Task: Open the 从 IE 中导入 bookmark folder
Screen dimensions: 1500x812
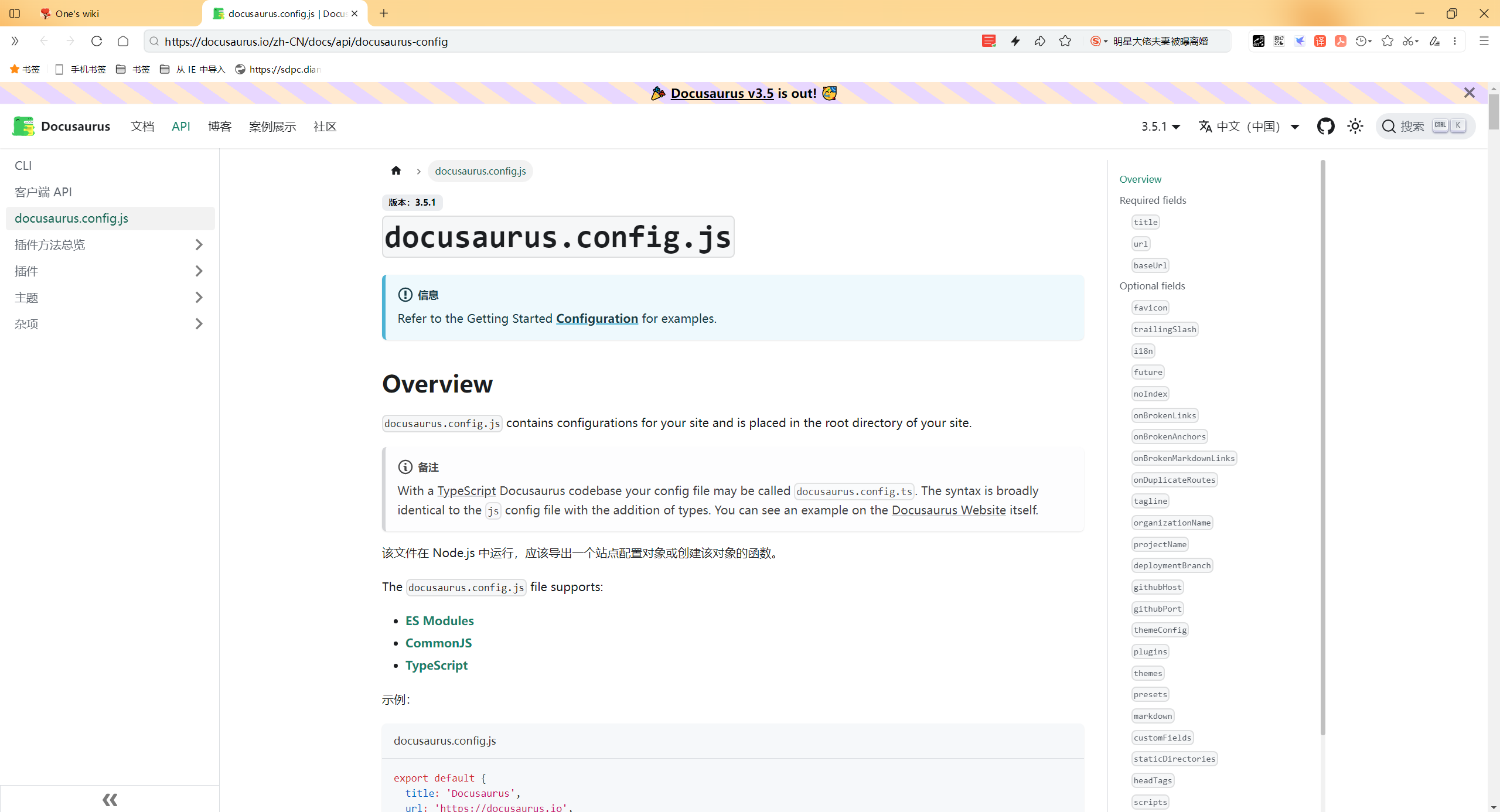Action: coord(193,69)
